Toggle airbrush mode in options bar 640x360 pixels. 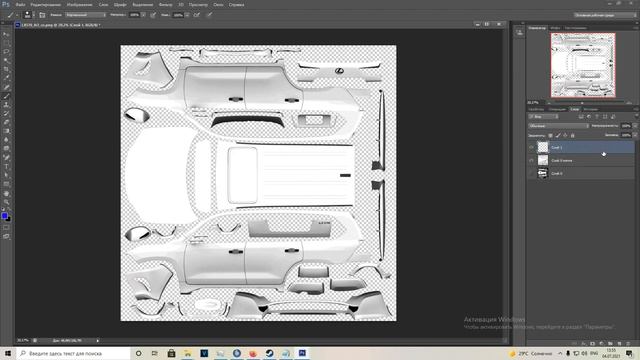pos(197,15)
